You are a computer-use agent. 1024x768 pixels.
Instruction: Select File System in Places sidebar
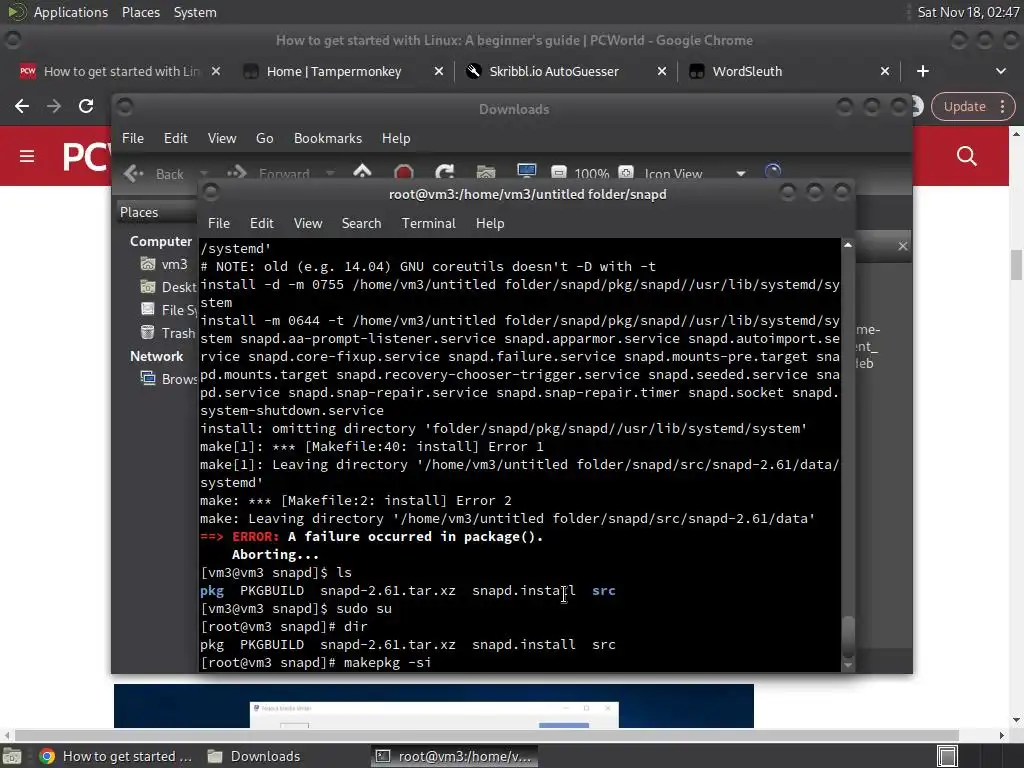(168, 310)
